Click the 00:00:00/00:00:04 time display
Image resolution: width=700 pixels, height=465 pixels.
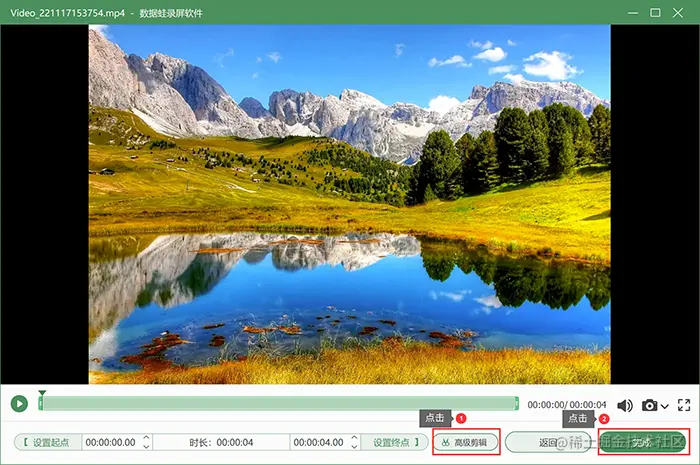[x=567, y=405]
